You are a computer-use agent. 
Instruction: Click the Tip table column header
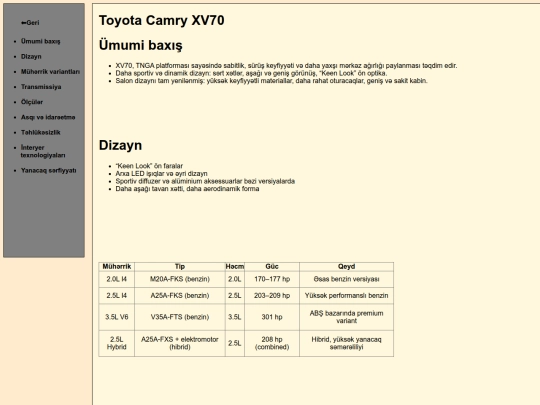(180, 267)
